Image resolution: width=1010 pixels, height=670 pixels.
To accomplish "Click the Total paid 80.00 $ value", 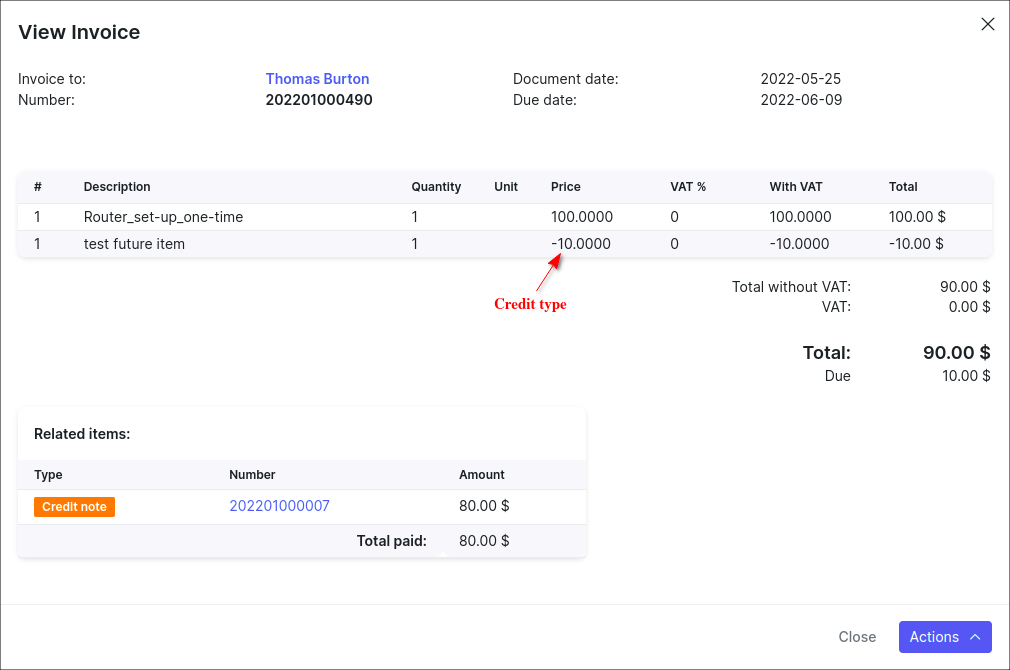I will pos(484,541).
